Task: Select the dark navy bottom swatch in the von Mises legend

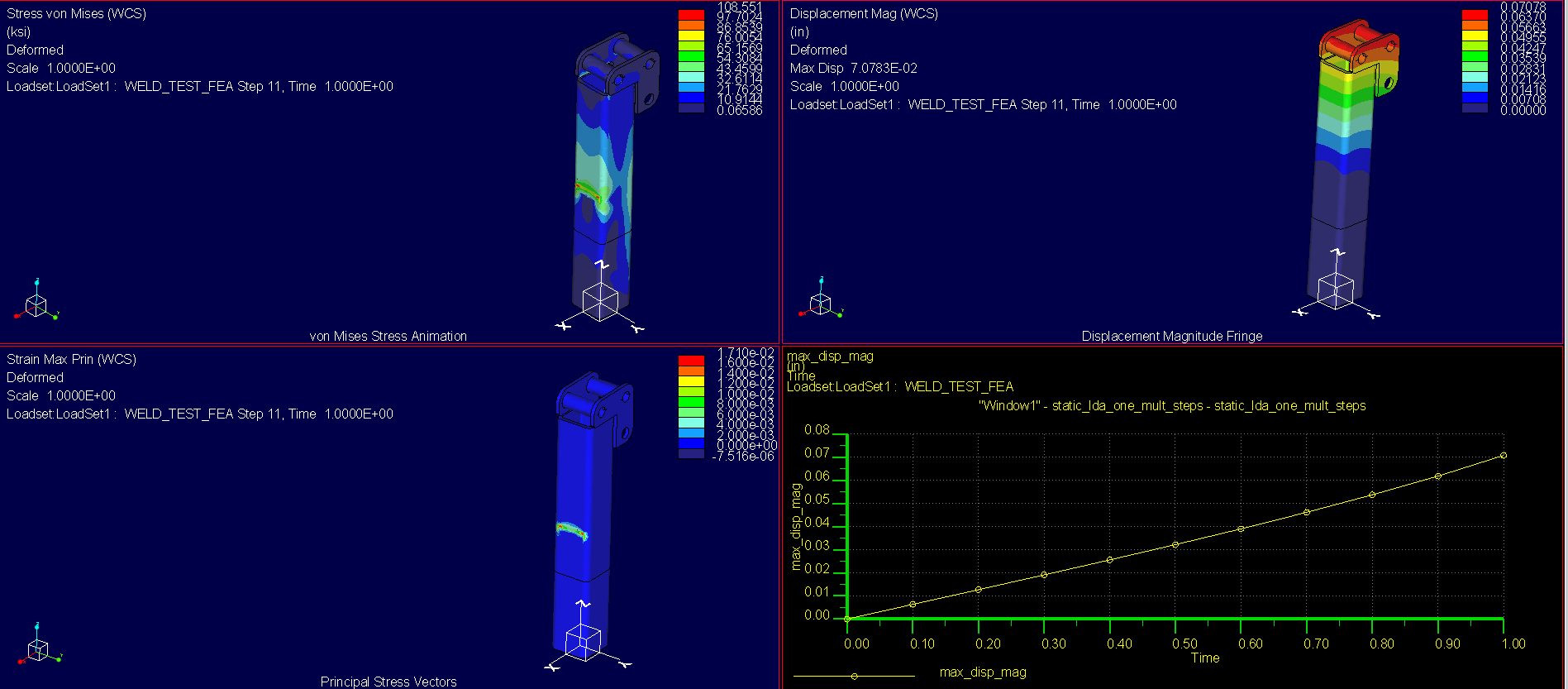Action: coord(691,108)
